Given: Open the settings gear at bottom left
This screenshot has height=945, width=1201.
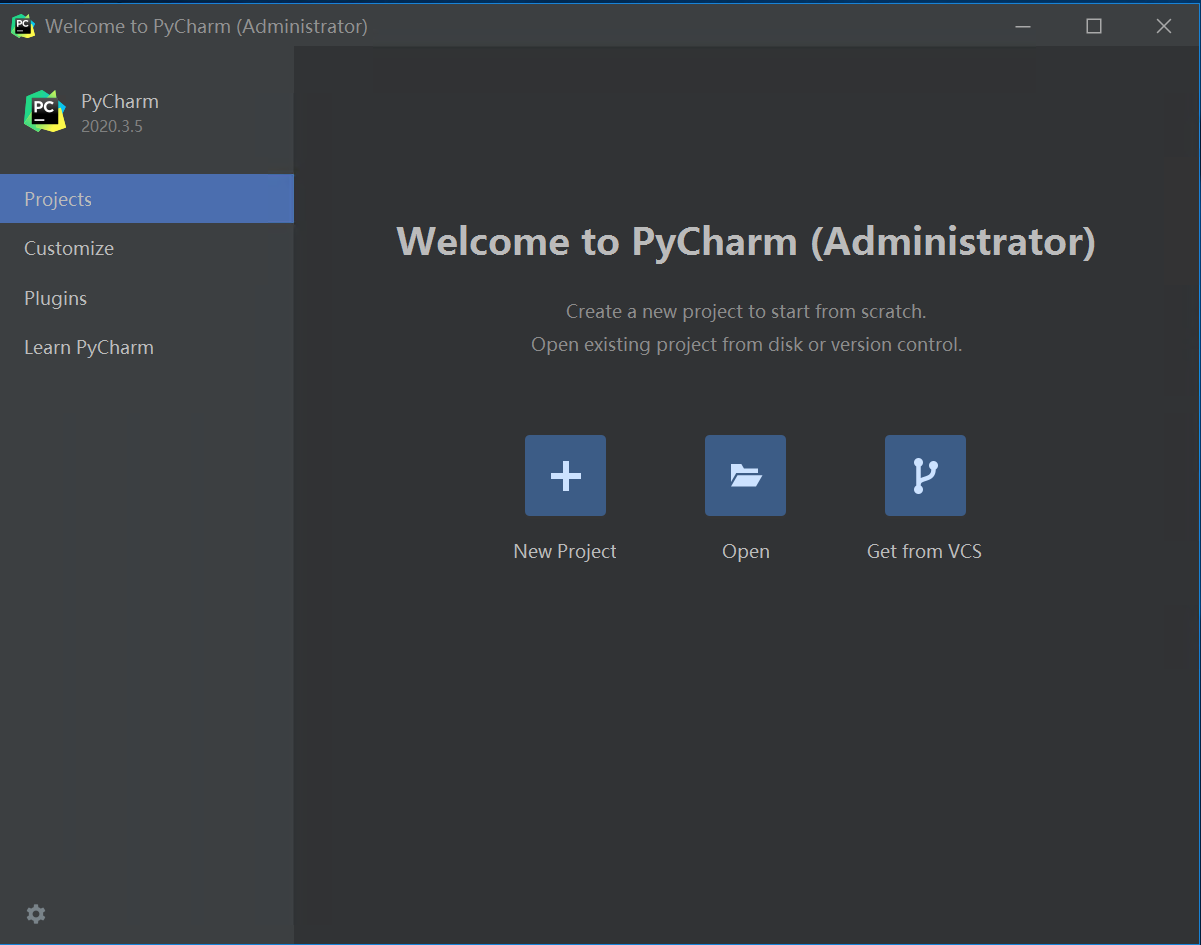Looking at the screenshot, I should (36, 914).
